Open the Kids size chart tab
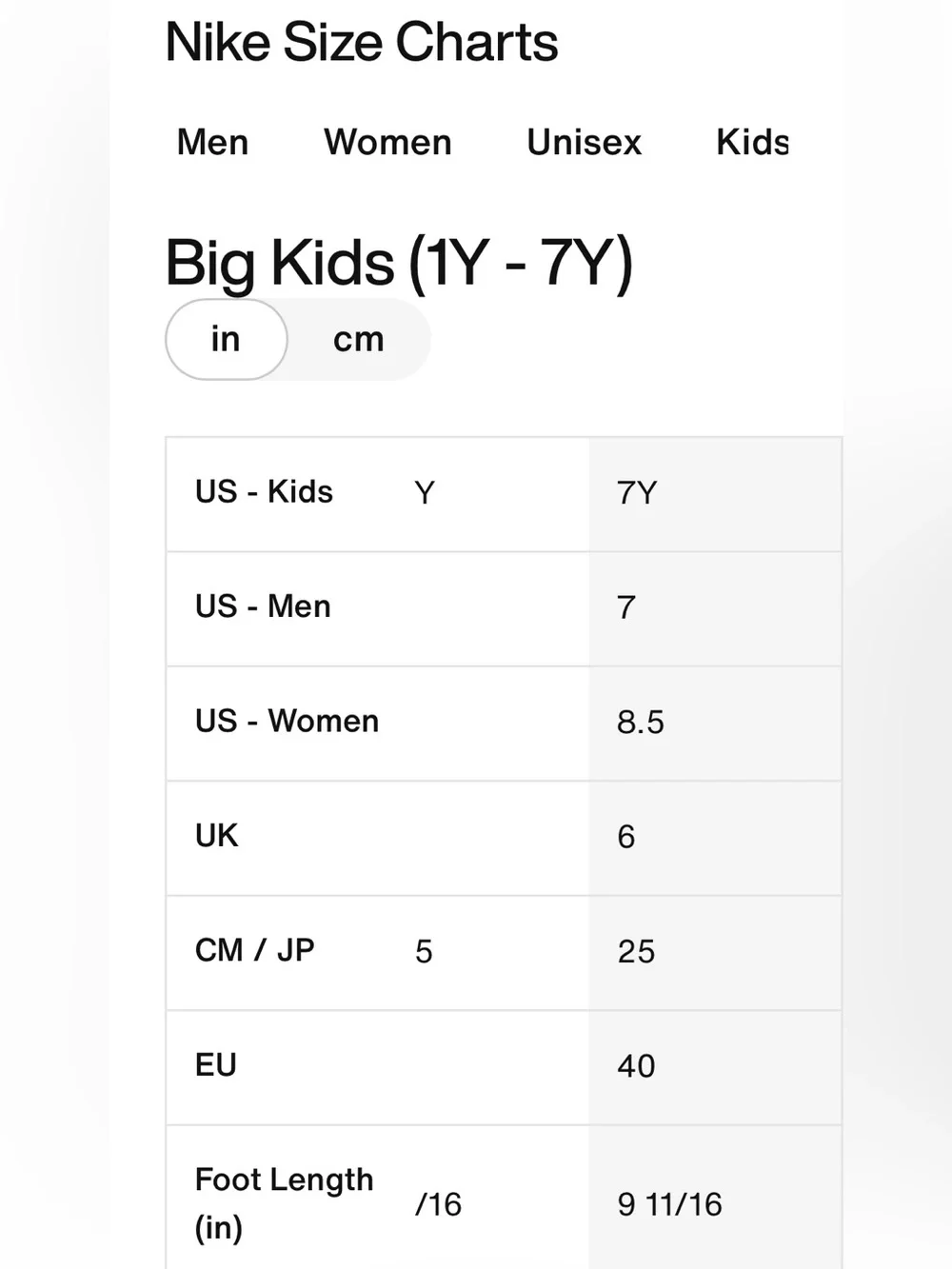 (752, 143)
